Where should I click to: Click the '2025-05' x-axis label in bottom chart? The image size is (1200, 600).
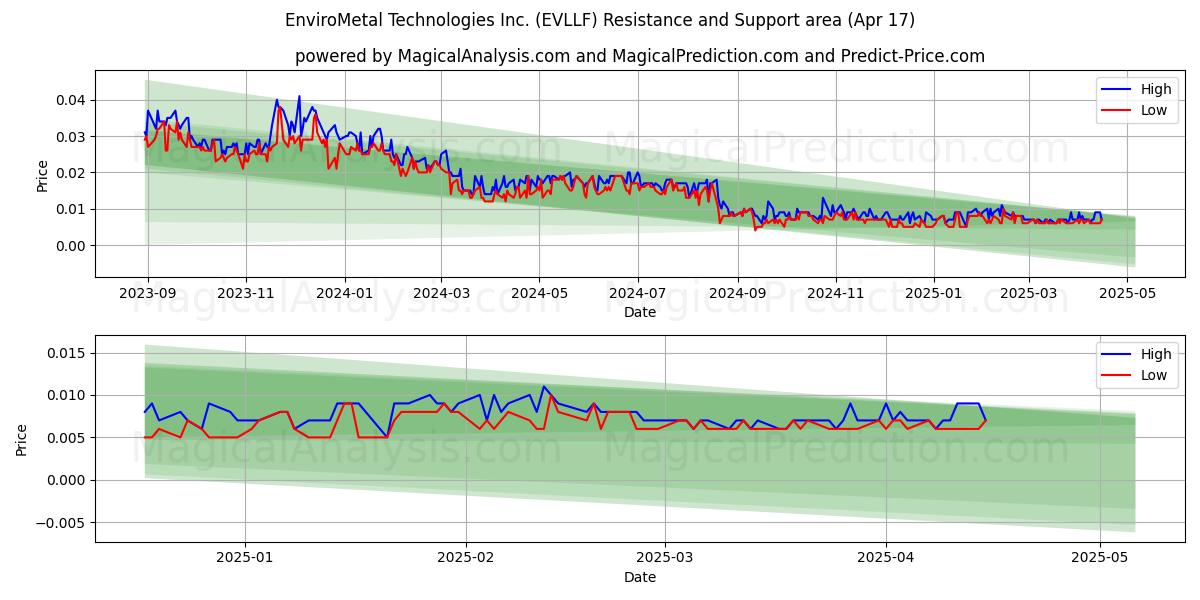coord(1099,559)
